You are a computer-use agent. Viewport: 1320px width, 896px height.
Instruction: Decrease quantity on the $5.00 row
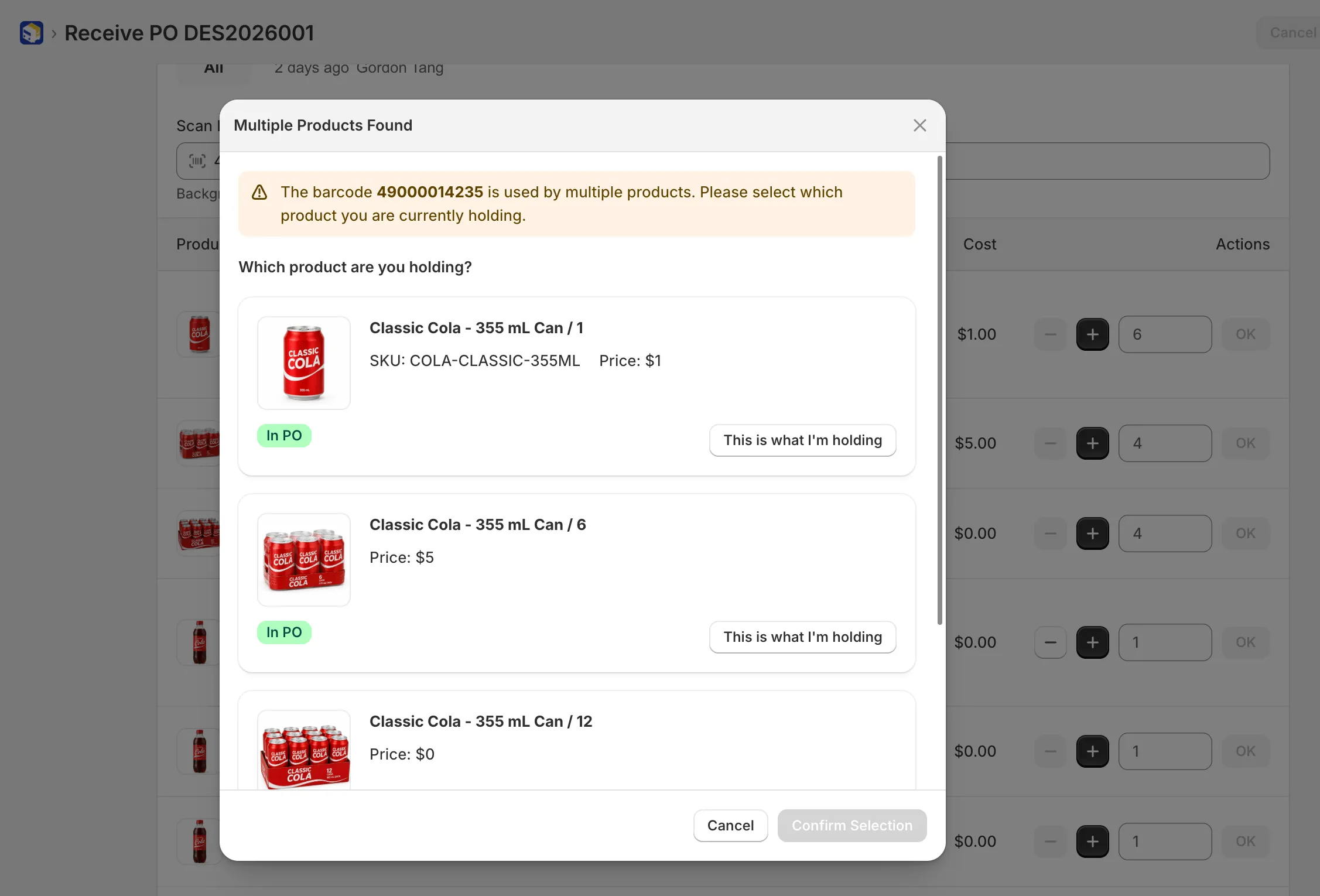point(1050,443)
